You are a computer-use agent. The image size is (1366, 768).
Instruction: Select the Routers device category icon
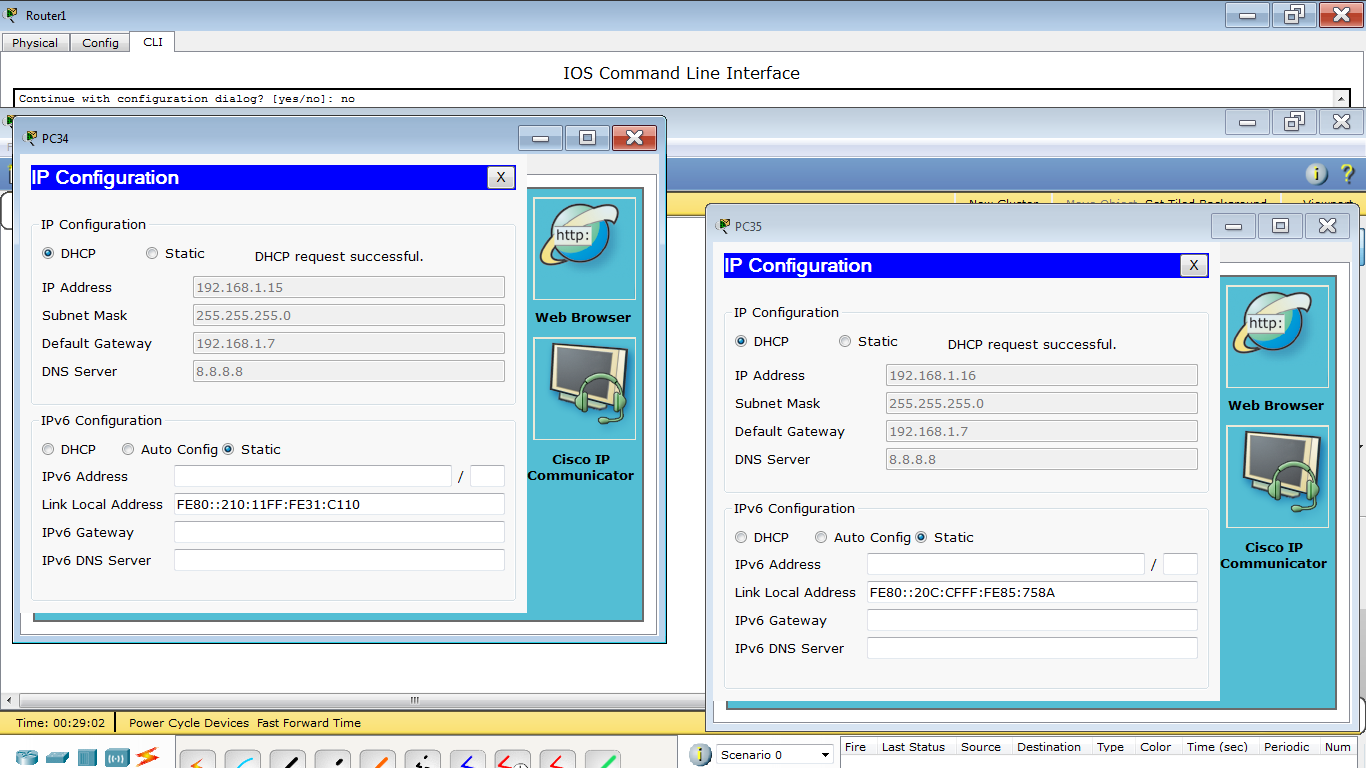(28, 757)
